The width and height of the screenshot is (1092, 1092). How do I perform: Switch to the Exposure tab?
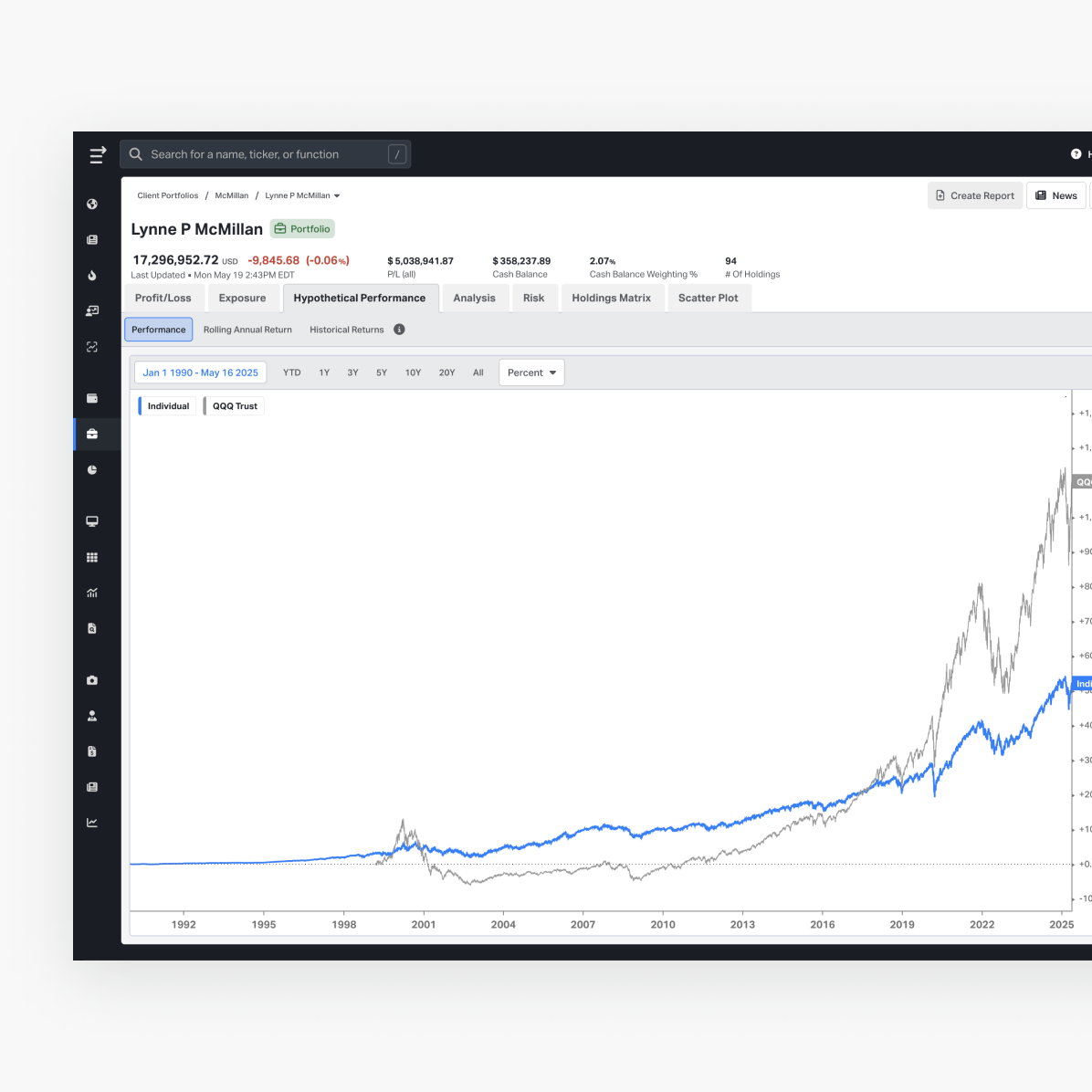click(x=242, y=299)
